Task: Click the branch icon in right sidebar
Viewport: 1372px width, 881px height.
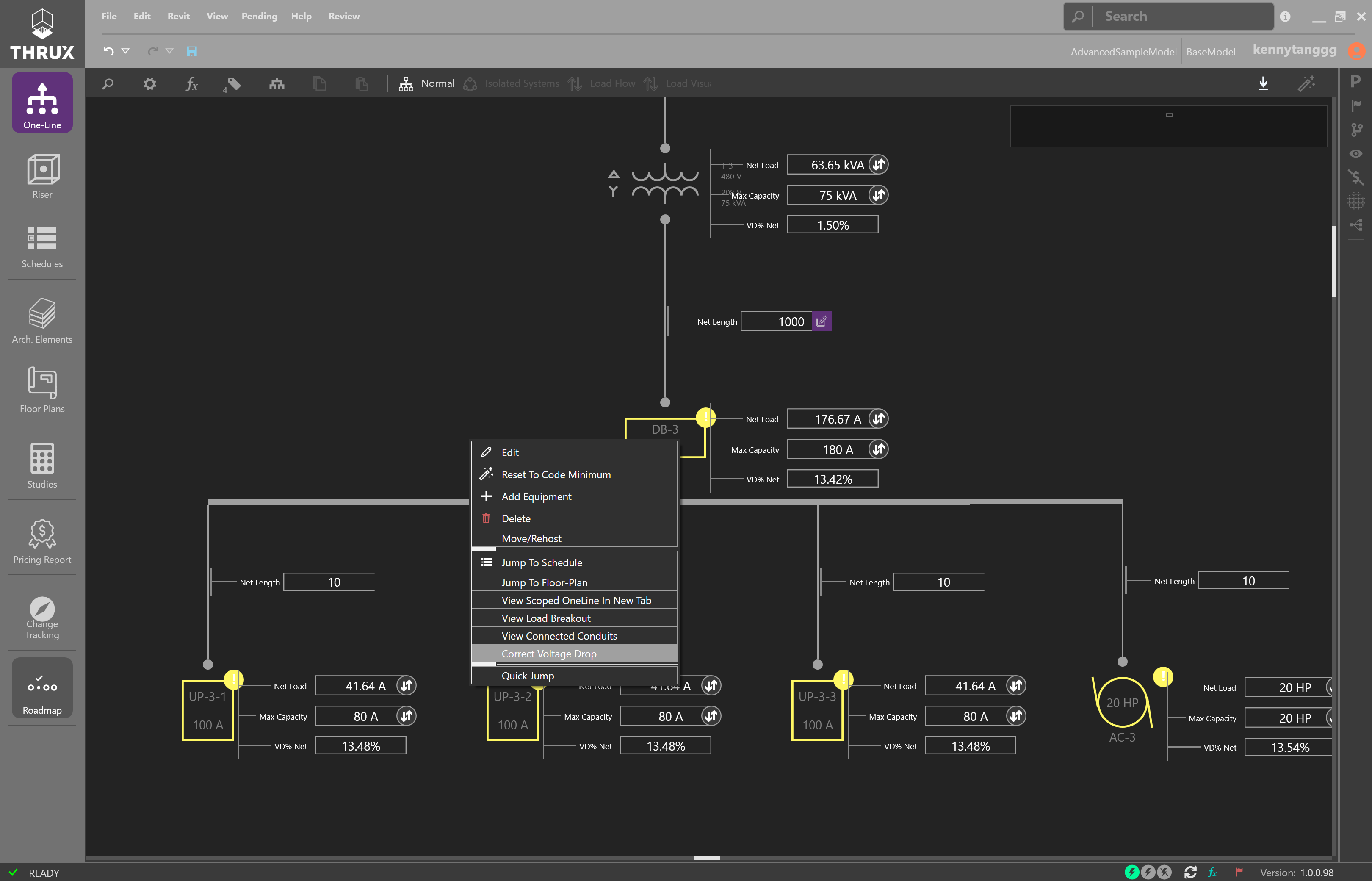Action: 1356,130
